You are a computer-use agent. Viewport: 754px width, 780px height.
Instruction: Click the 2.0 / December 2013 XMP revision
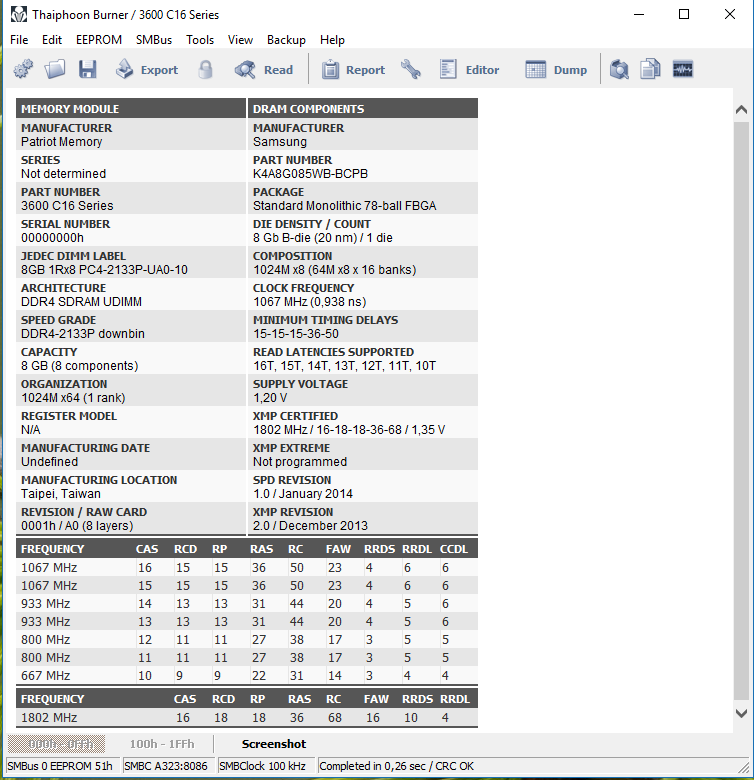[x=310, y=525]
